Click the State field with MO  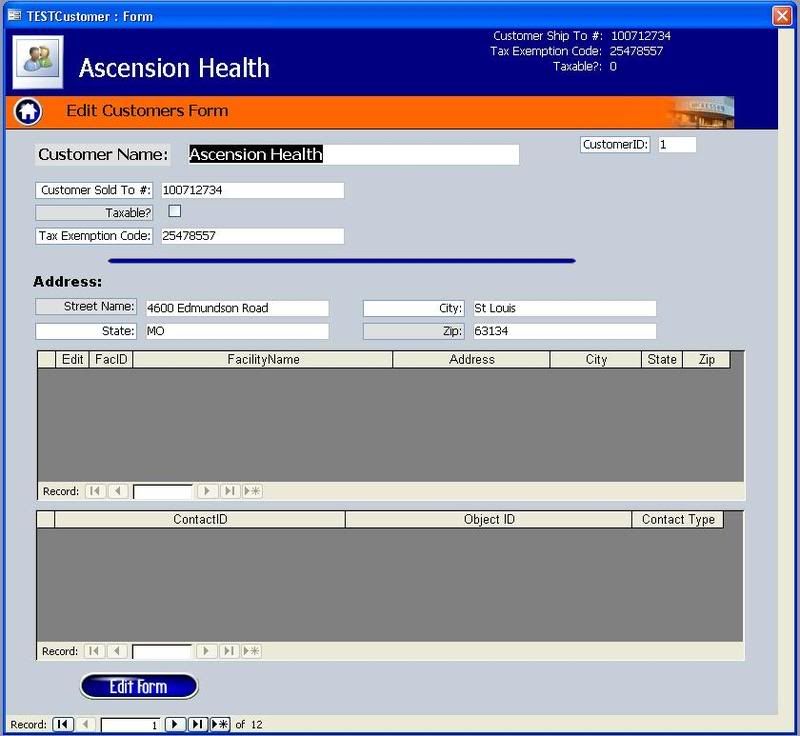[x=237, y=331]
